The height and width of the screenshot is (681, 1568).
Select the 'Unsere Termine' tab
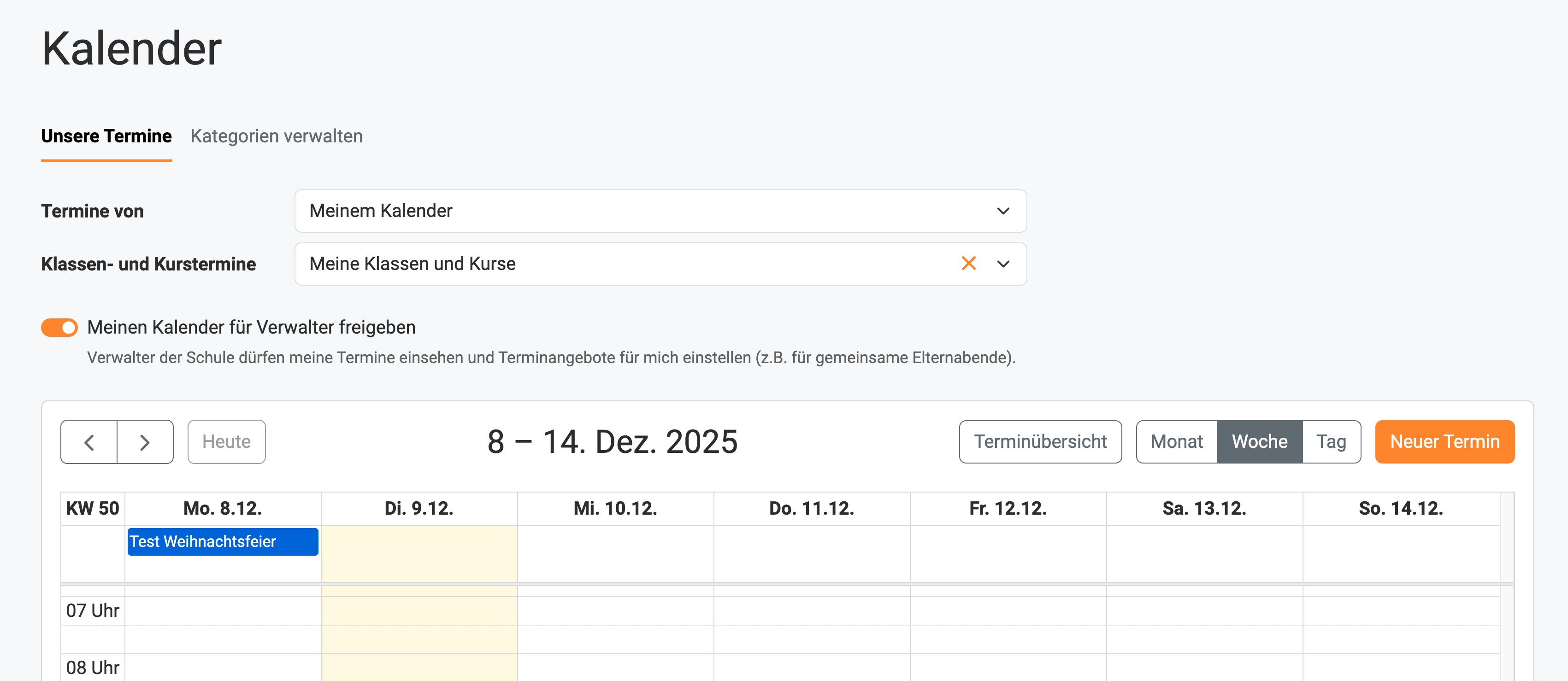pos(106,136)
